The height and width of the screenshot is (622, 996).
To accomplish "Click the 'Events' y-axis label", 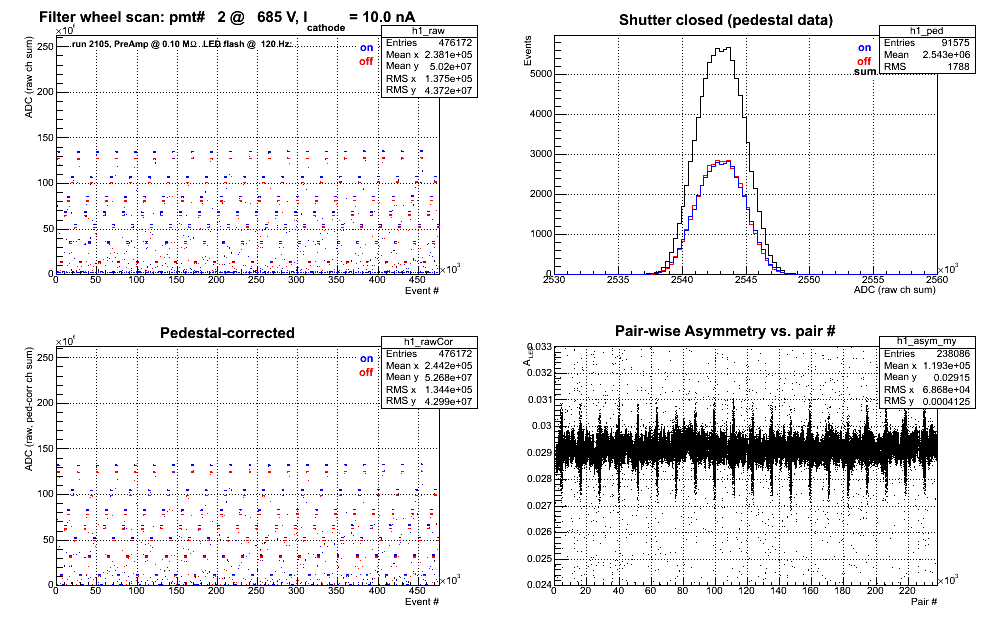I will 527,51.
